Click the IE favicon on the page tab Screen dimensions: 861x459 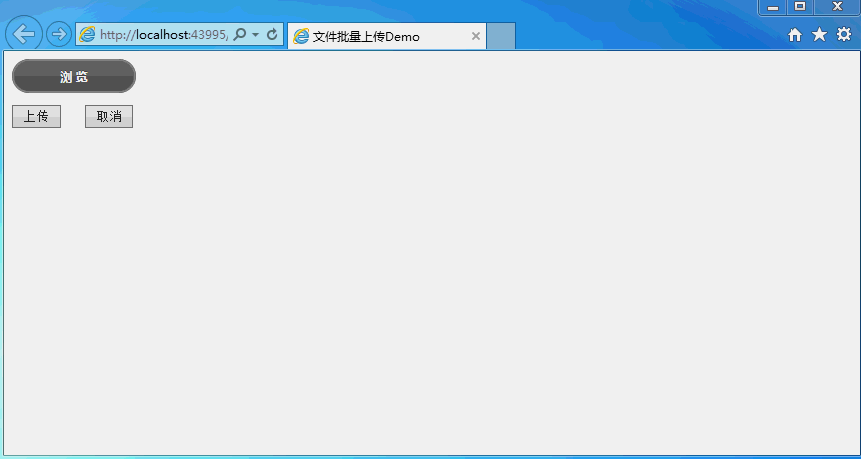(x=301, y=37)
